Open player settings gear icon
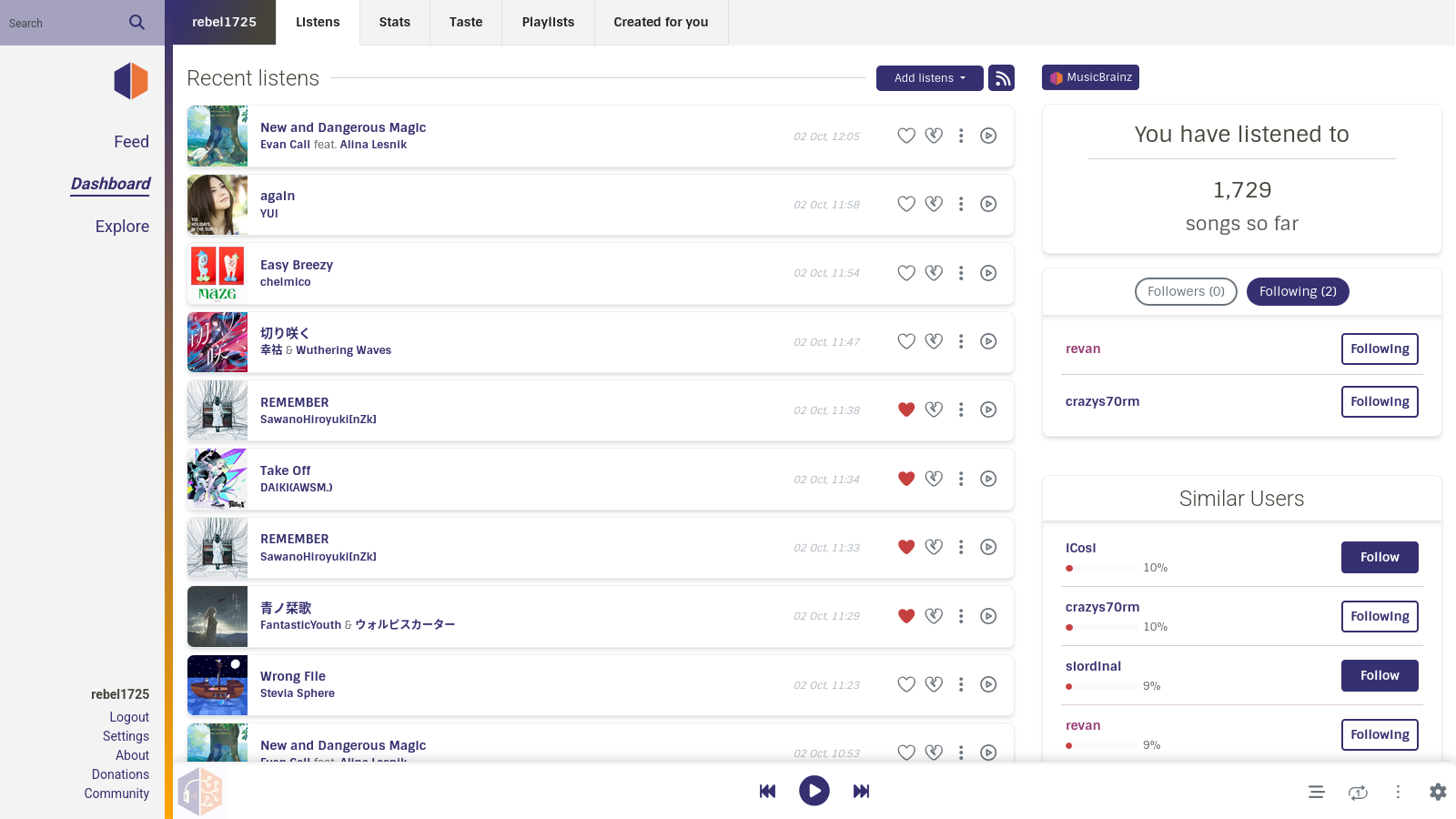1456x819 pixels. click(1438, 792)
